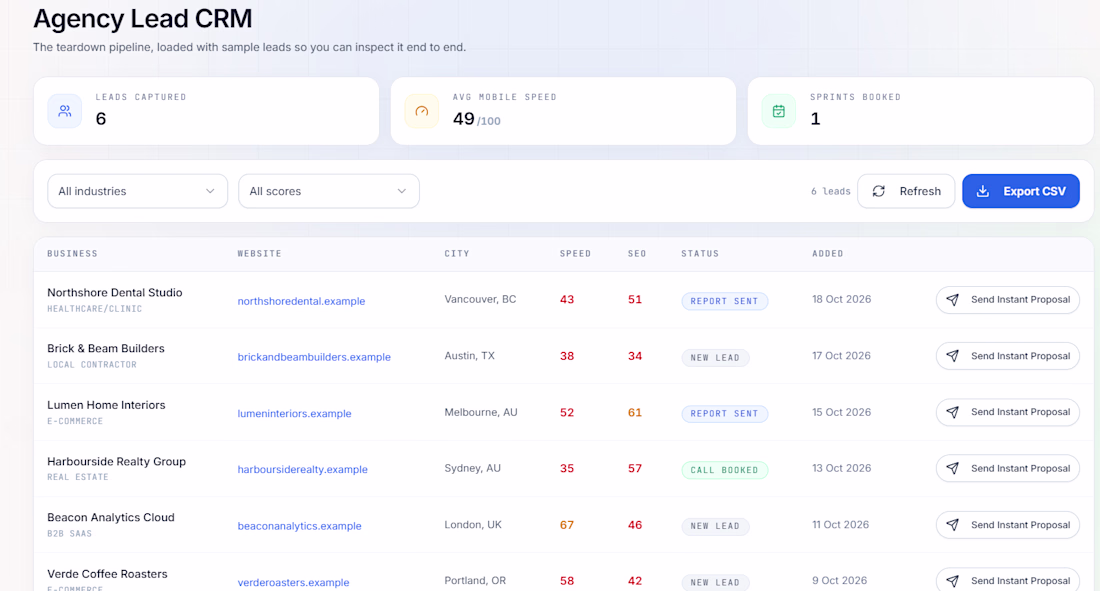Click the download icon on Export CSV
The height and width of the screenshot is (591, 1100).
(x=983, y=191)
